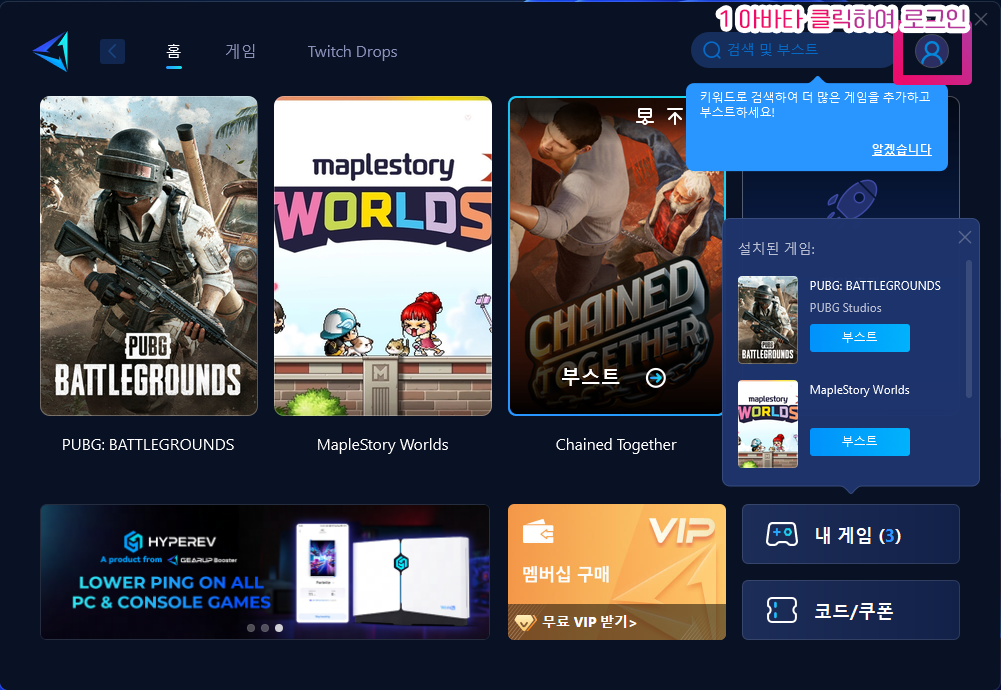
Task: Close the installed games popup
Action: click(x=964, y=237)
